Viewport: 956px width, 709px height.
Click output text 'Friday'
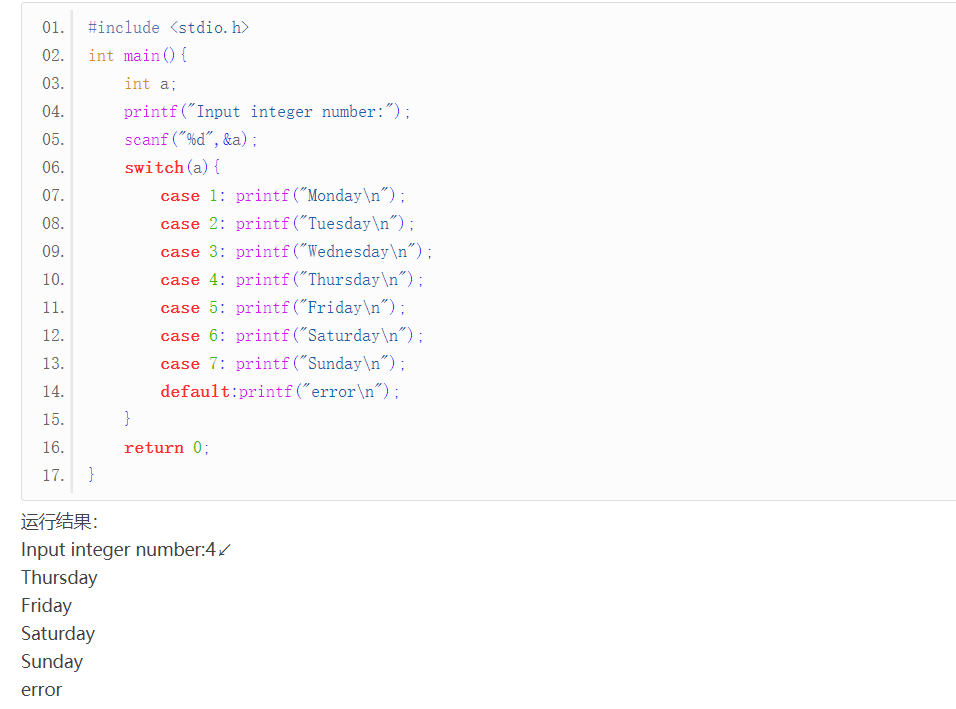tap(46, 606)
